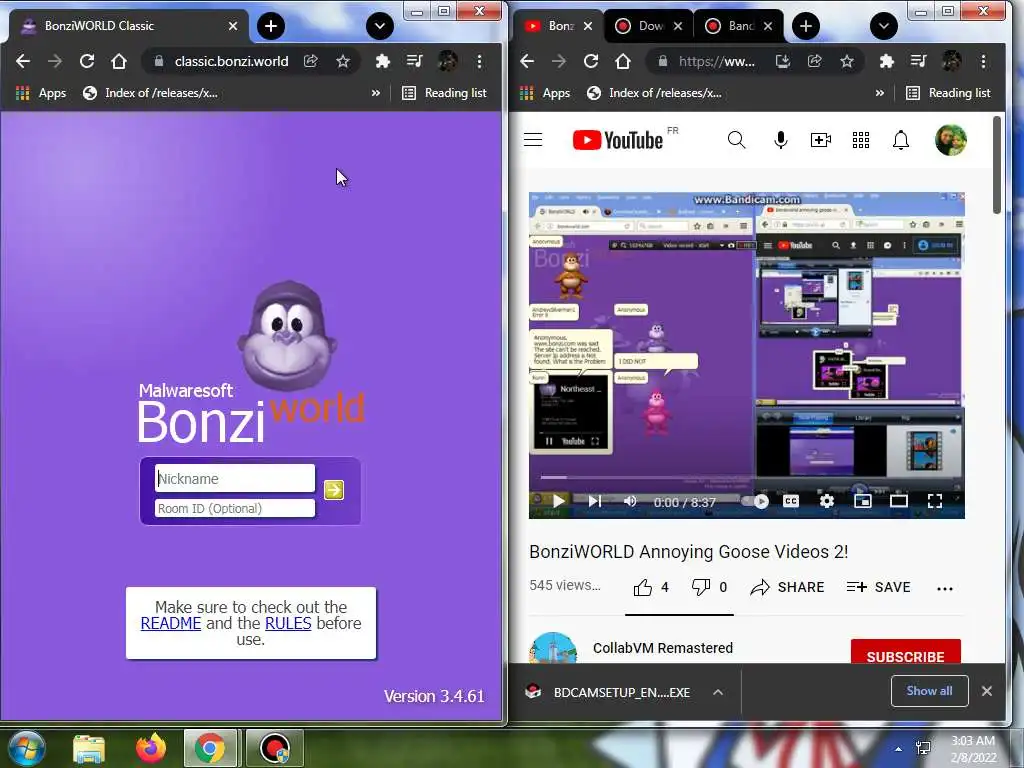The width and height of the screenshot is (1024, 768).
Task: Like the video with thumbs up
Action: point(643,588)
